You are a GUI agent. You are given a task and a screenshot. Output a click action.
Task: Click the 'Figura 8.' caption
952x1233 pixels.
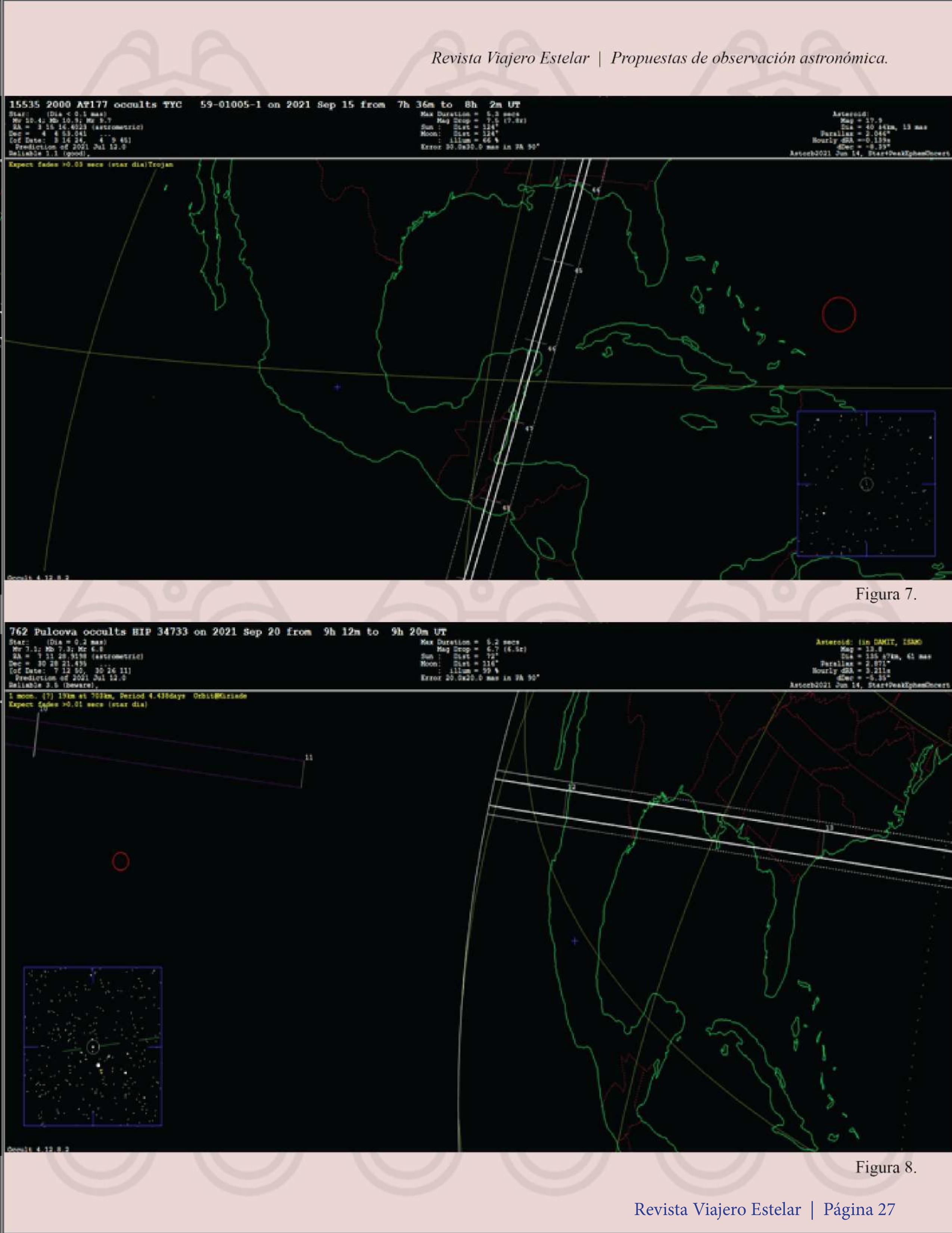coord(886,1167)
